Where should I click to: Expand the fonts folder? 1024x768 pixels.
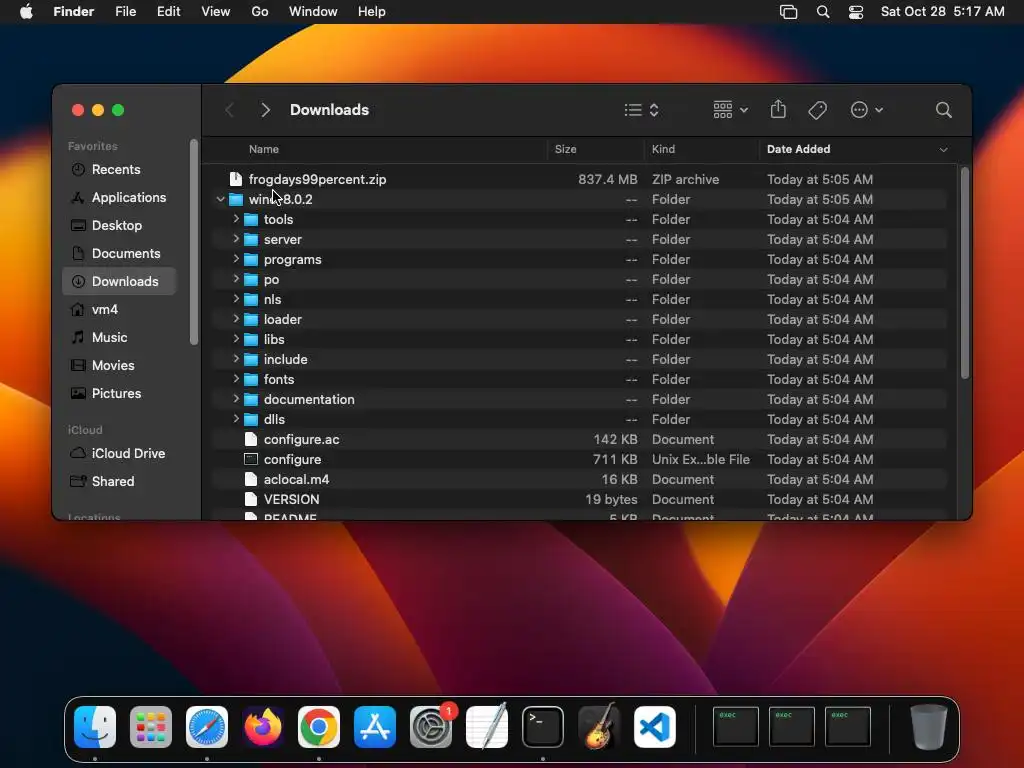(236, 379)
